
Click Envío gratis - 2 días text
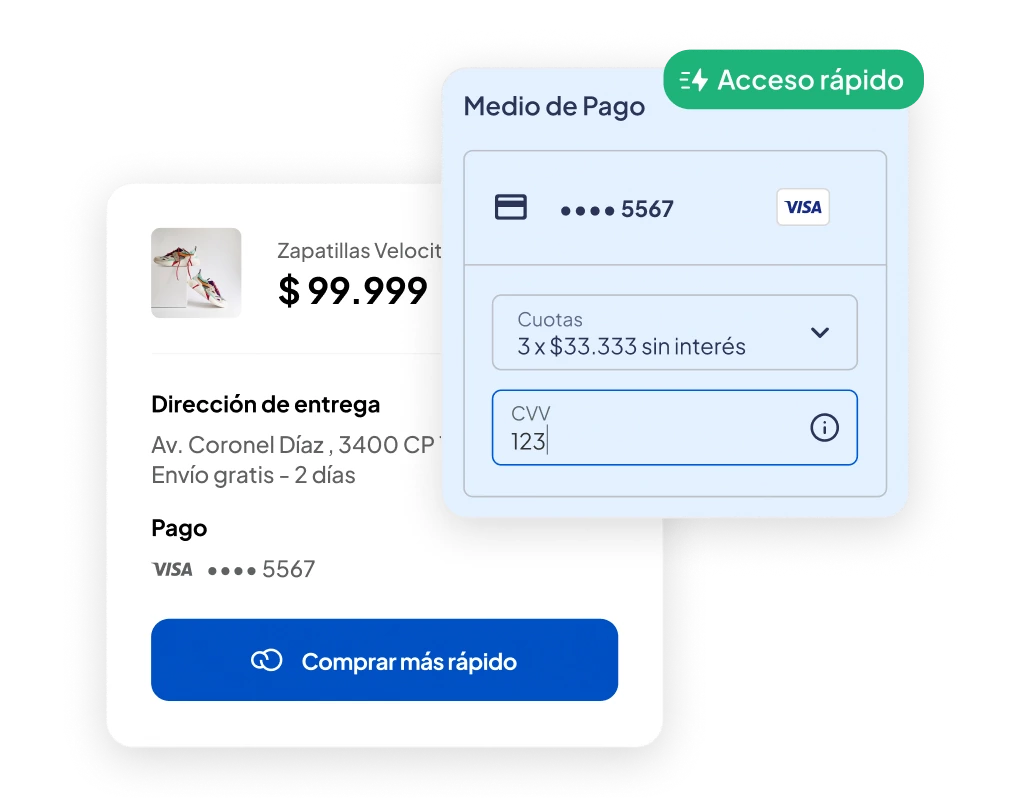pyautogui.click(x=253, y=475)
